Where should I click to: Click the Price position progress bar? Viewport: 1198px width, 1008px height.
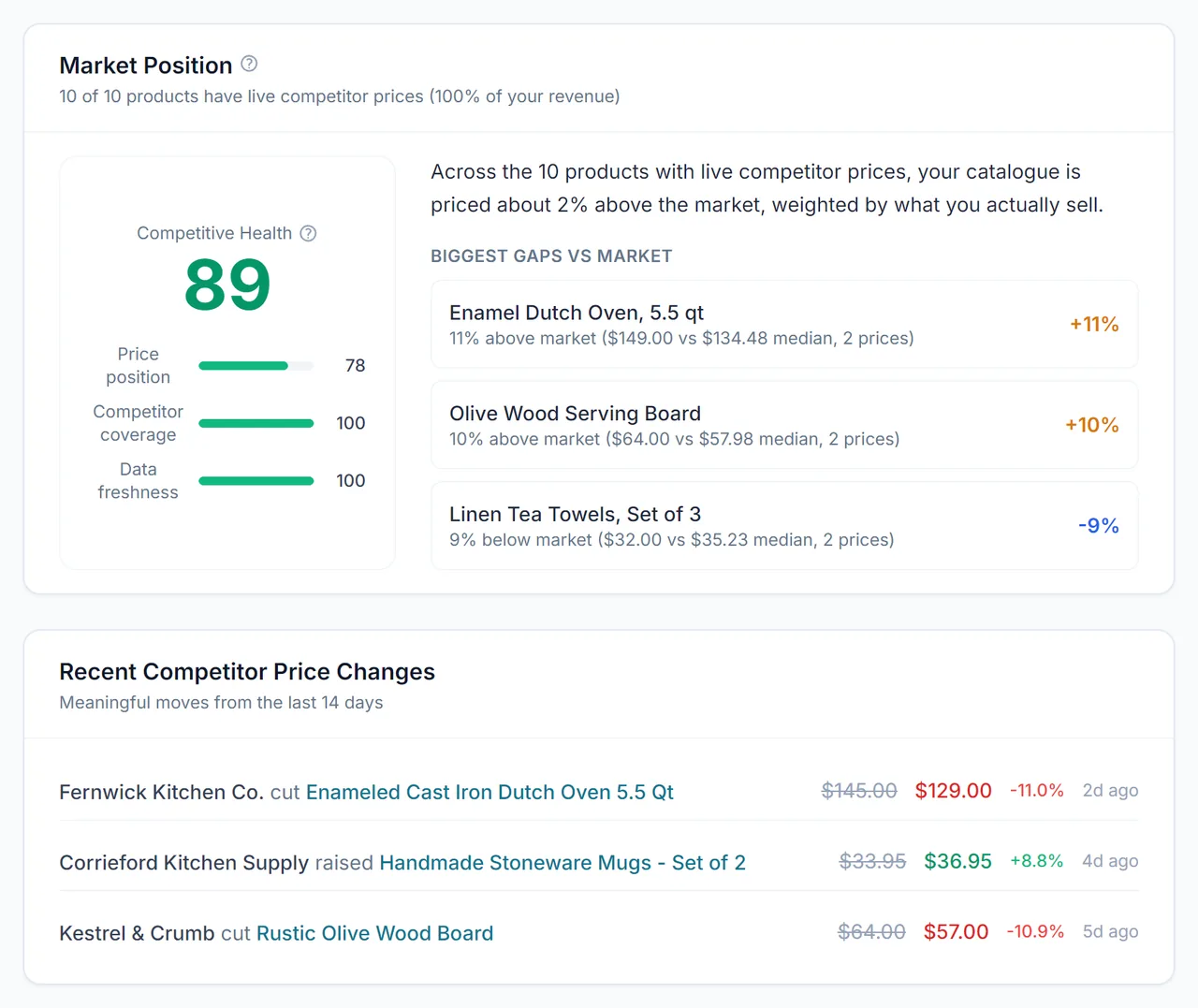point(256,366)
